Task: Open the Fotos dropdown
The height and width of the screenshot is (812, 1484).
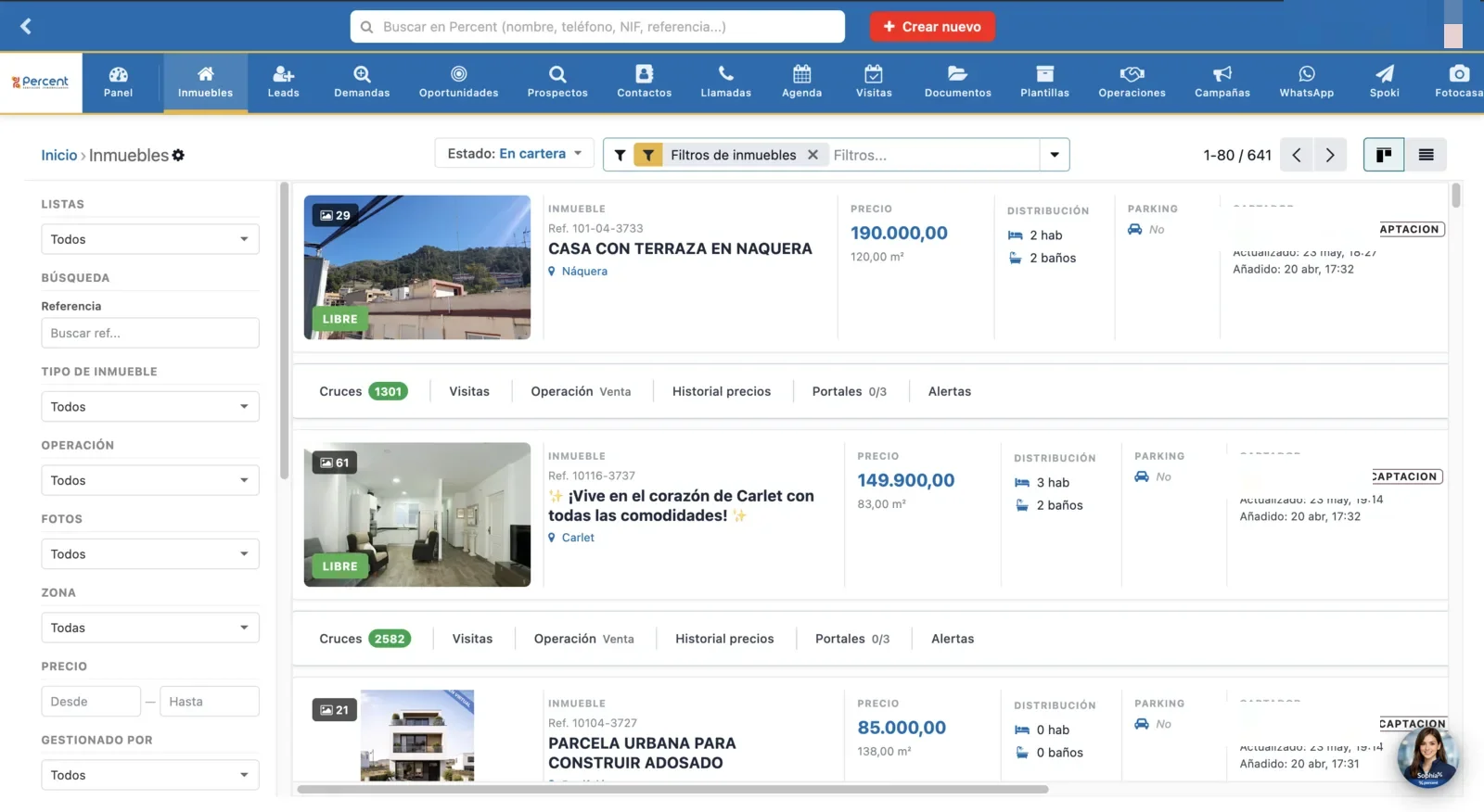Action: (150, 554)
